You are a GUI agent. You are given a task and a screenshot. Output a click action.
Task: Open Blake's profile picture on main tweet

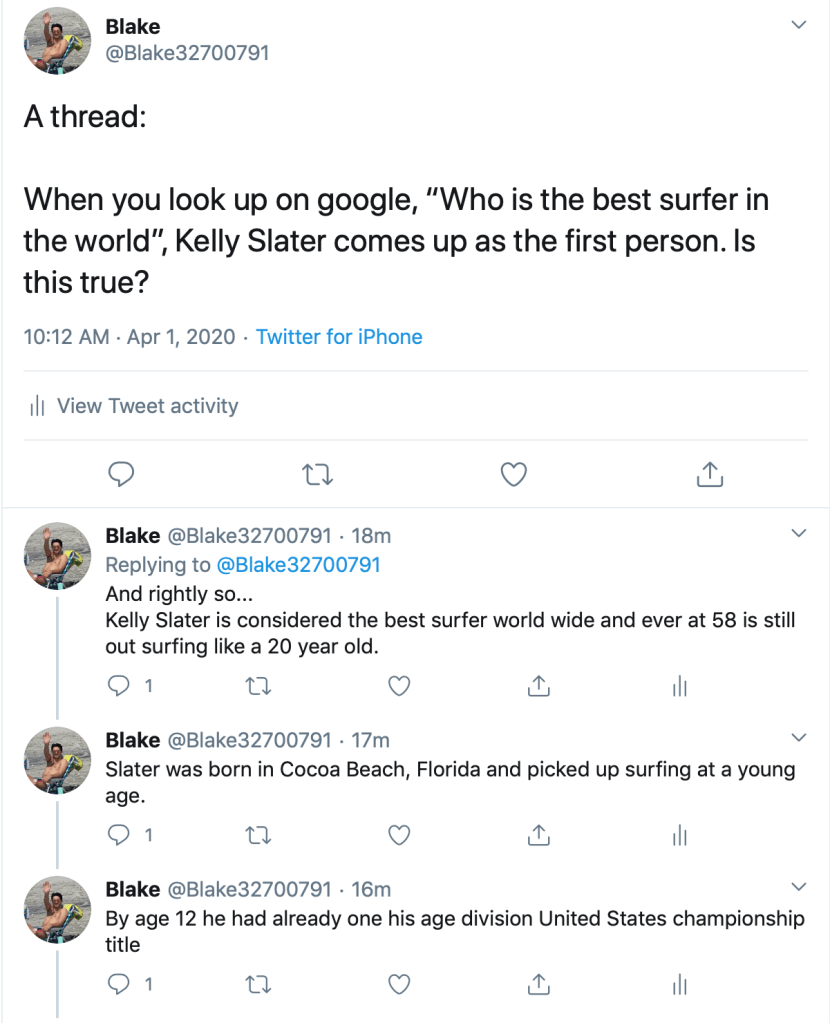click(x=57, y=41)
